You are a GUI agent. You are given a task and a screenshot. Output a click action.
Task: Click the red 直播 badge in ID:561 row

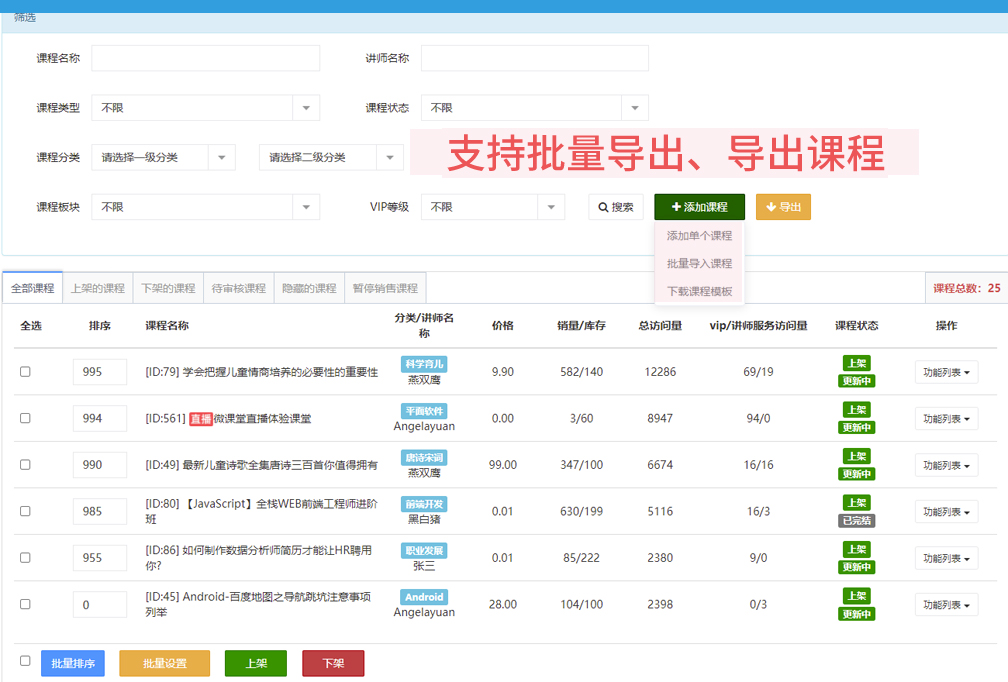pyautogui.click(x=201, y=418)
